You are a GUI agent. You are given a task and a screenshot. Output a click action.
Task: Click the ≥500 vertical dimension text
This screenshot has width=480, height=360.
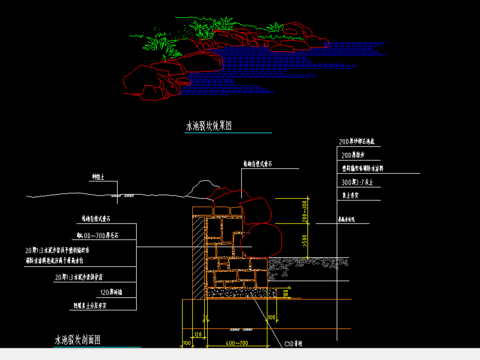[304, 241]
